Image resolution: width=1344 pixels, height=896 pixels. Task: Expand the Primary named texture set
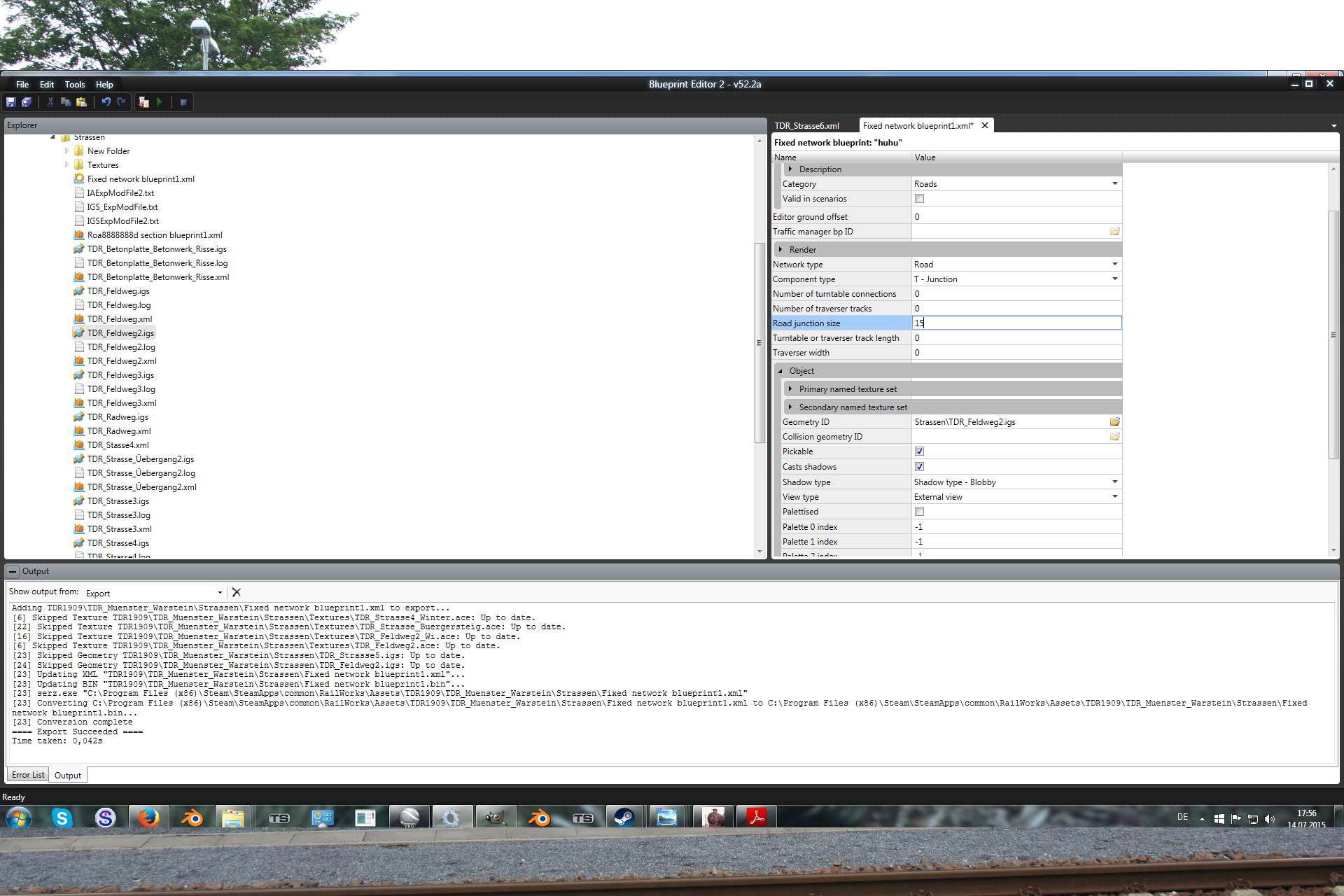click(790, 389)
